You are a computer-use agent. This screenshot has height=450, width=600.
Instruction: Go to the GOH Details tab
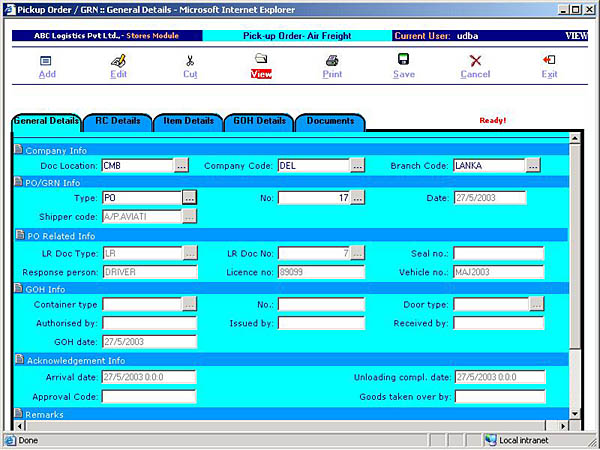click(259, 121)
